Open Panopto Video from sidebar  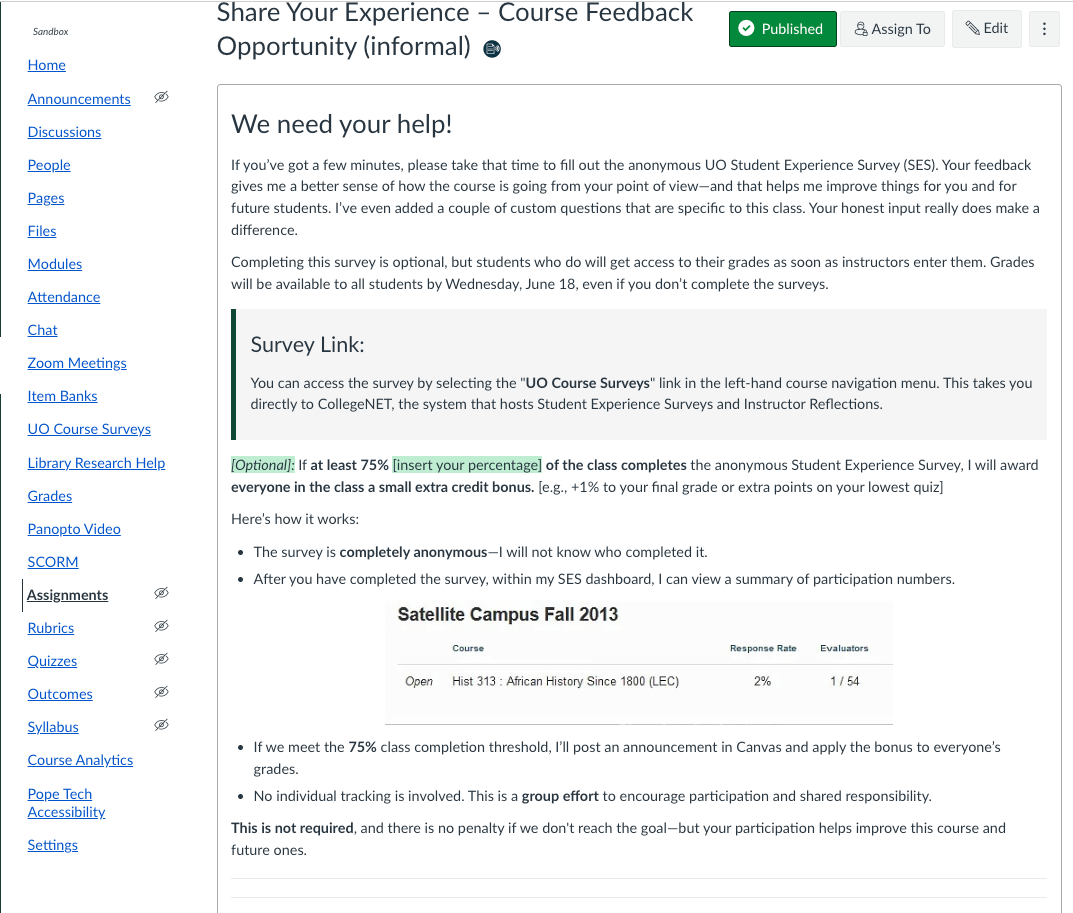click(x=74, y=529)
